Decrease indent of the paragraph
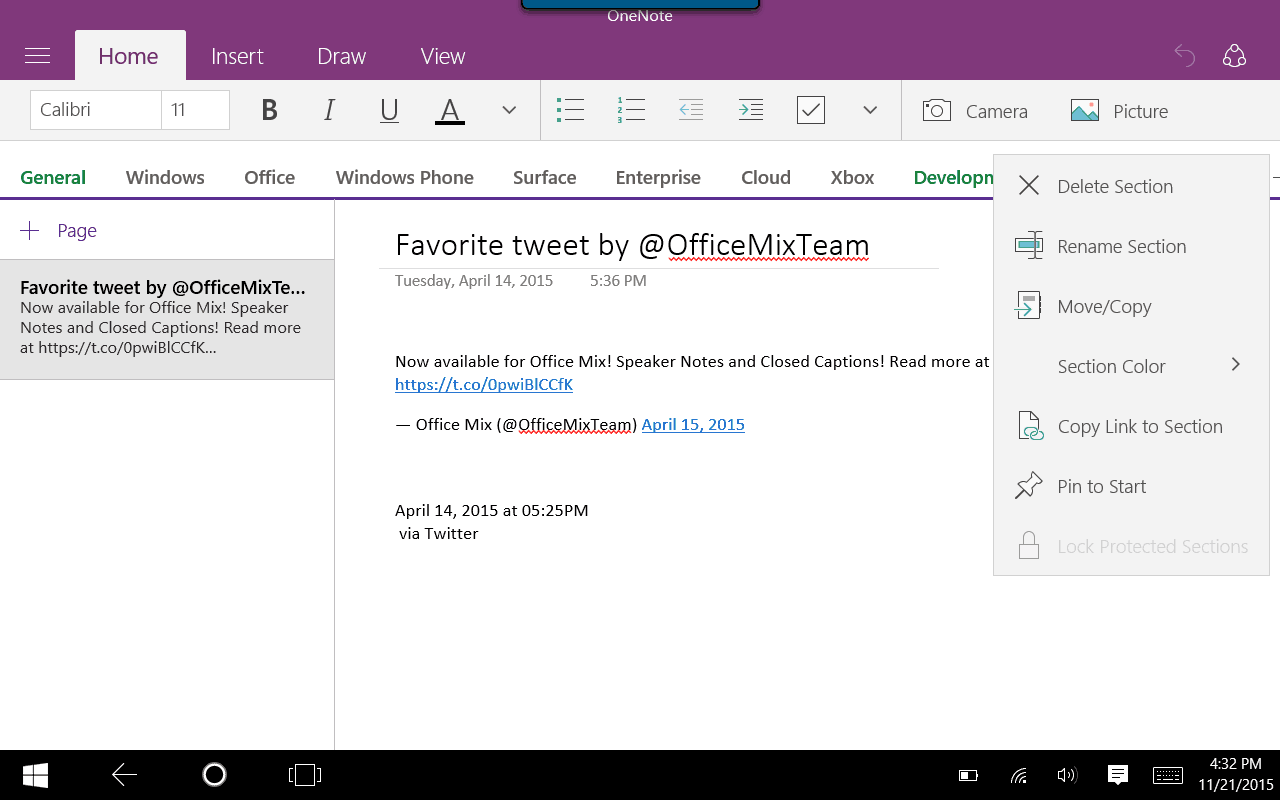The width and height of the screenshot is (1280, 800). tap(691, 110)
